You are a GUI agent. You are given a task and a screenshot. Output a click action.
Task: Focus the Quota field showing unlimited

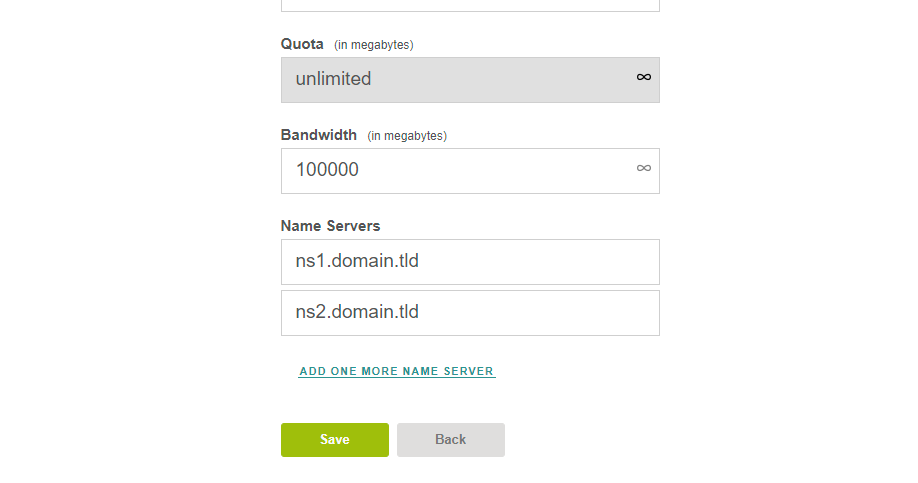[x=470, y=80]
